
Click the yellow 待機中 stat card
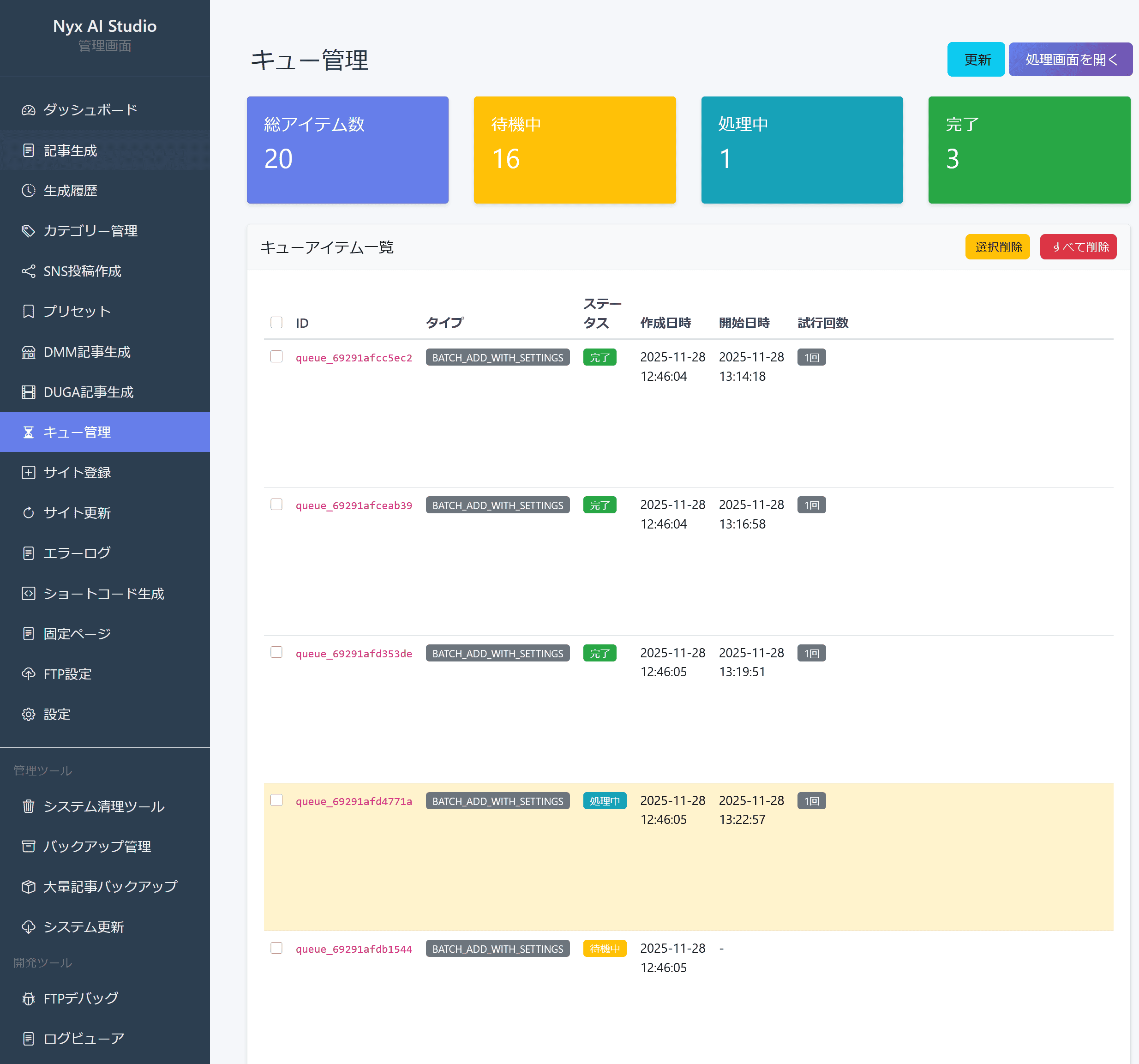click(x=574, y=150)
